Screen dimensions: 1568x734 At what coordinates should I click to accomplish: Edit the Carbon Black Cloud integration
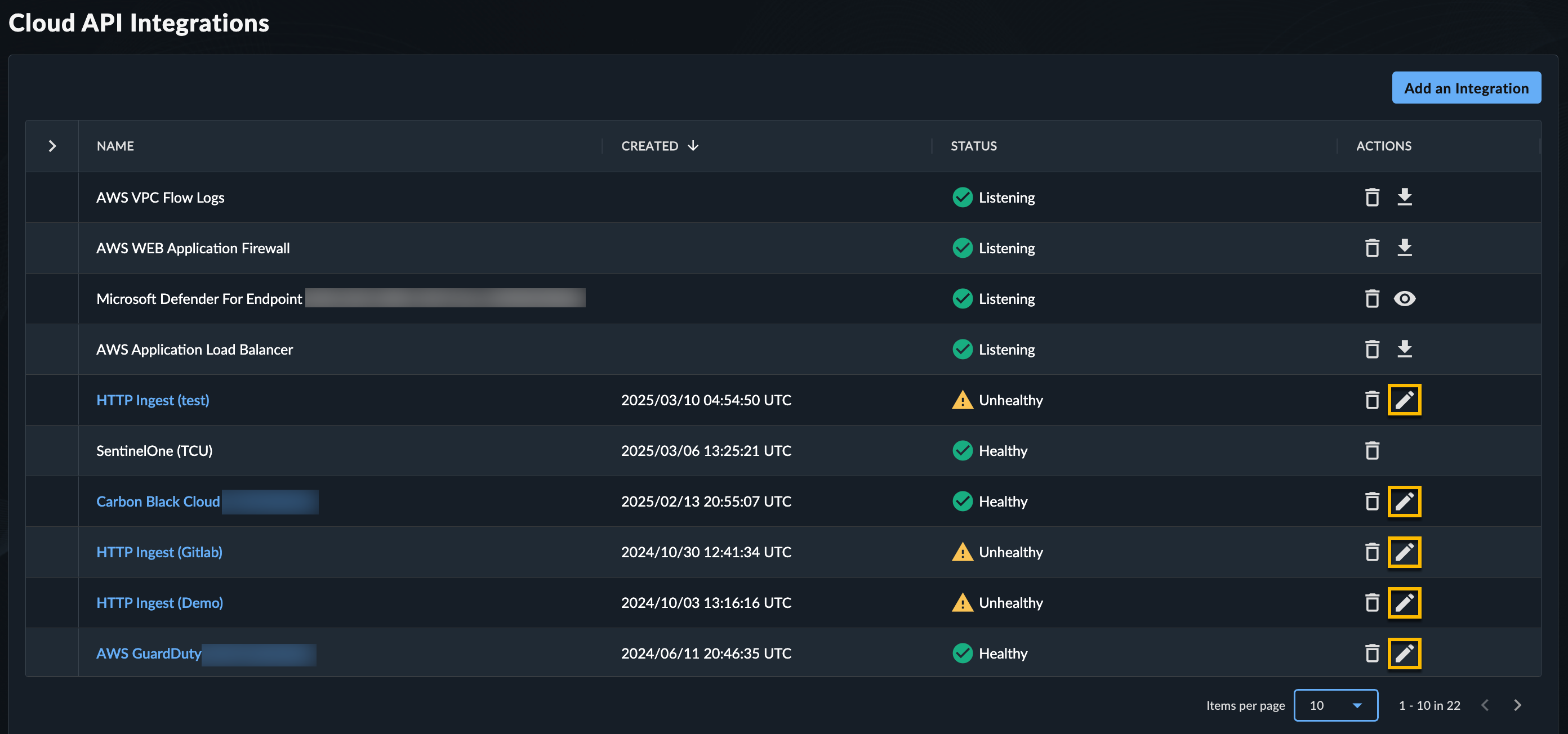pos(1404,502)
